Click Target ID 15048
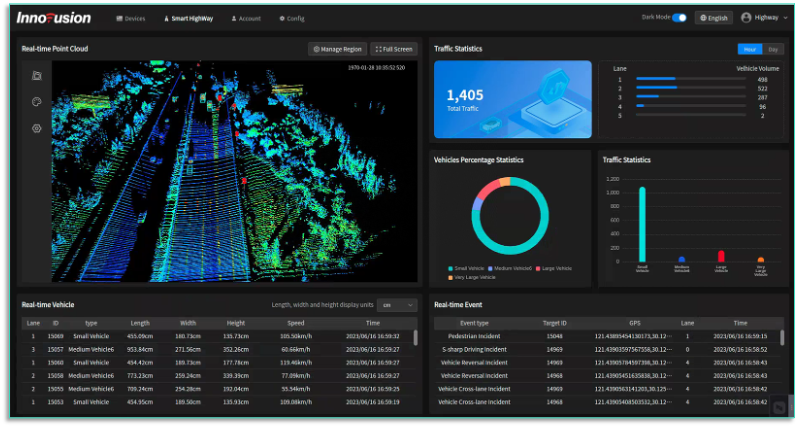Screen dimensions: 798x428 (554, 336)
